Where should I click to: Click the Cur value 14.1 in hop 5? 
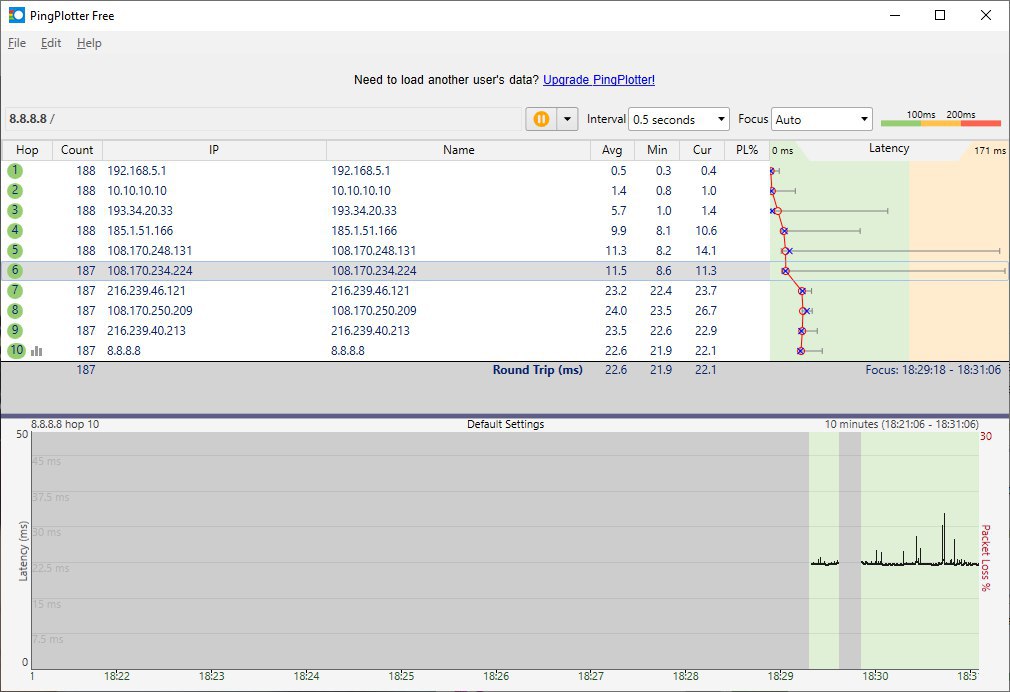point(706,251)
